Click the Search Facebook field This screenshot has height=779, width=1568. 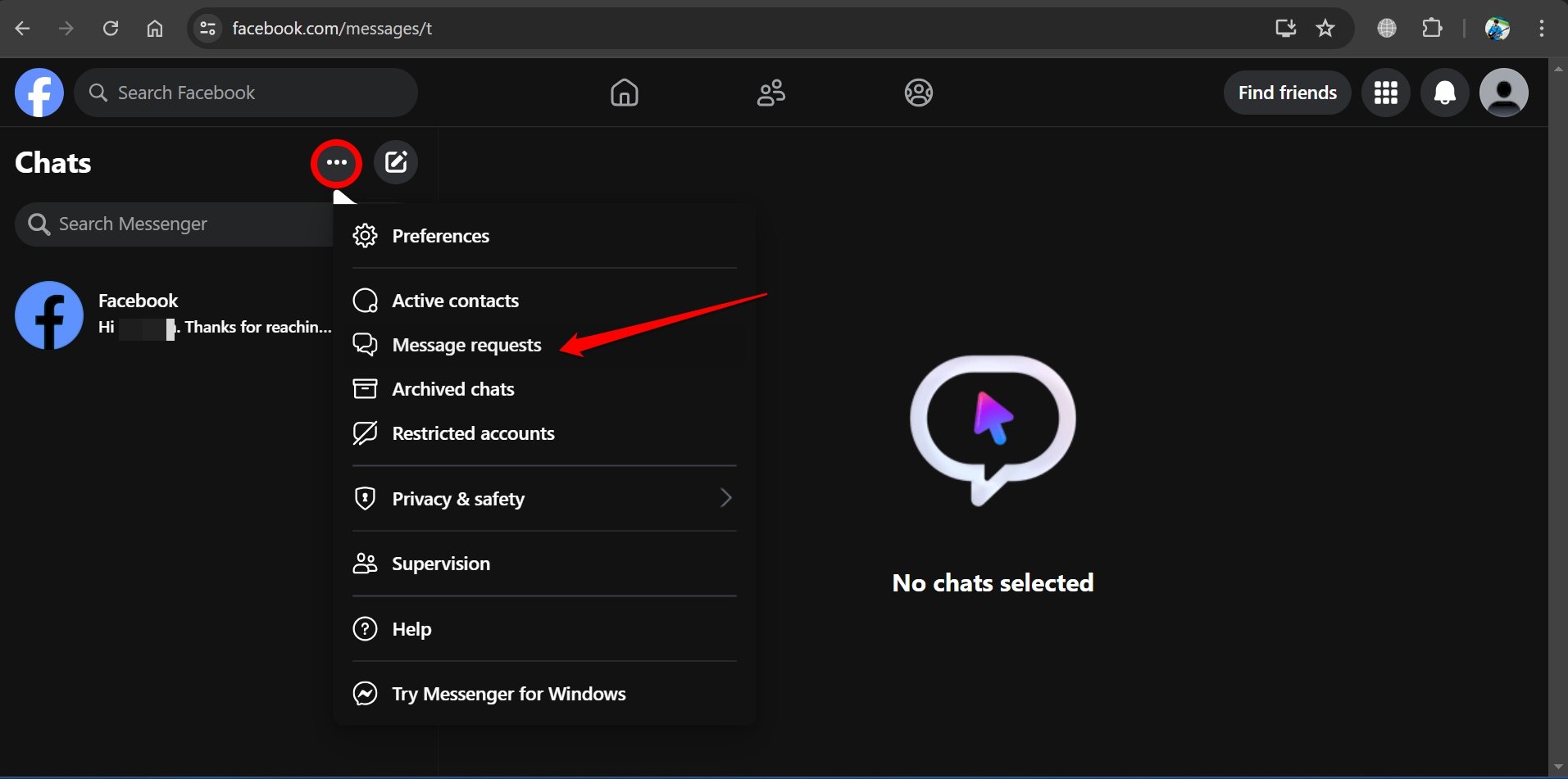coord(246,93)
